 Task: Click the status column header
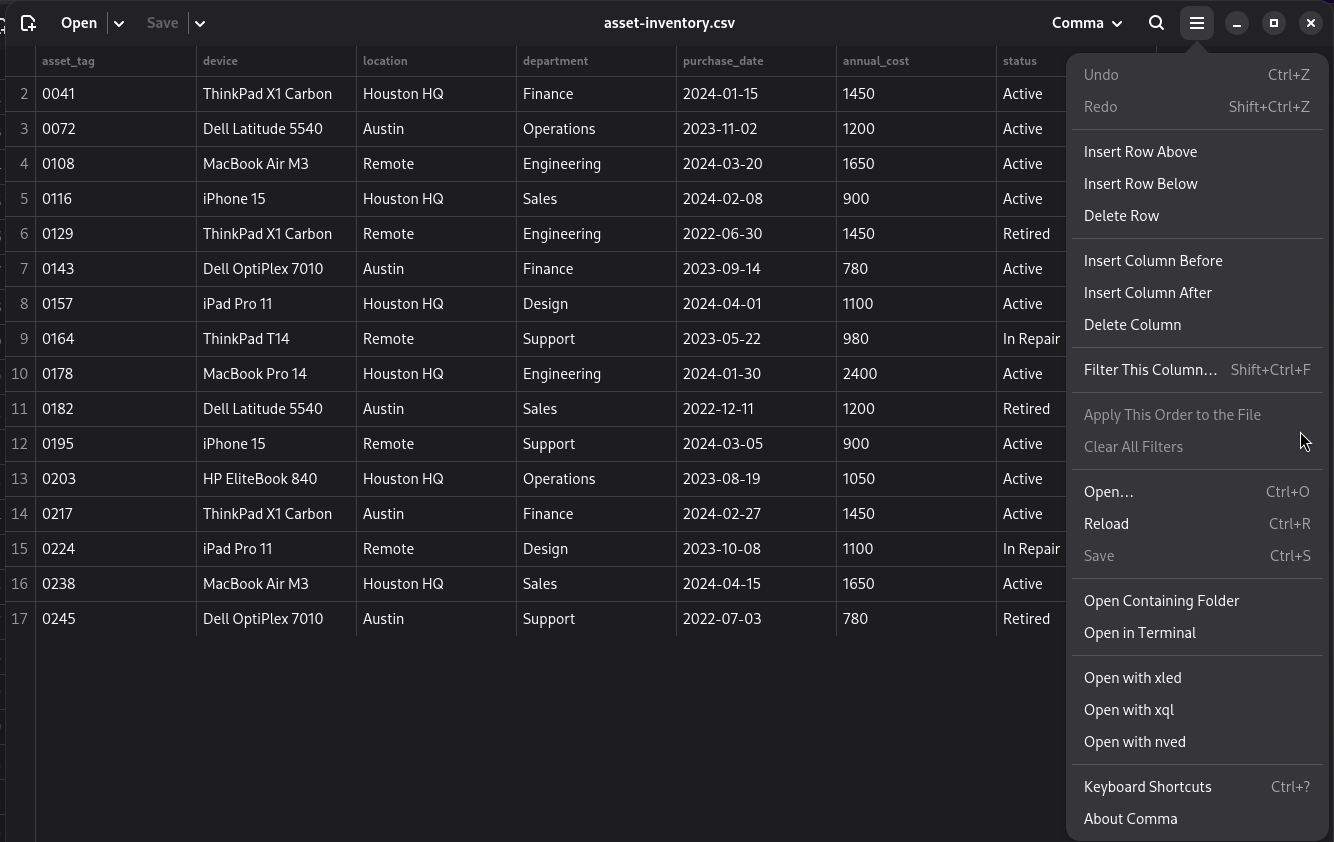point(1032,61)
